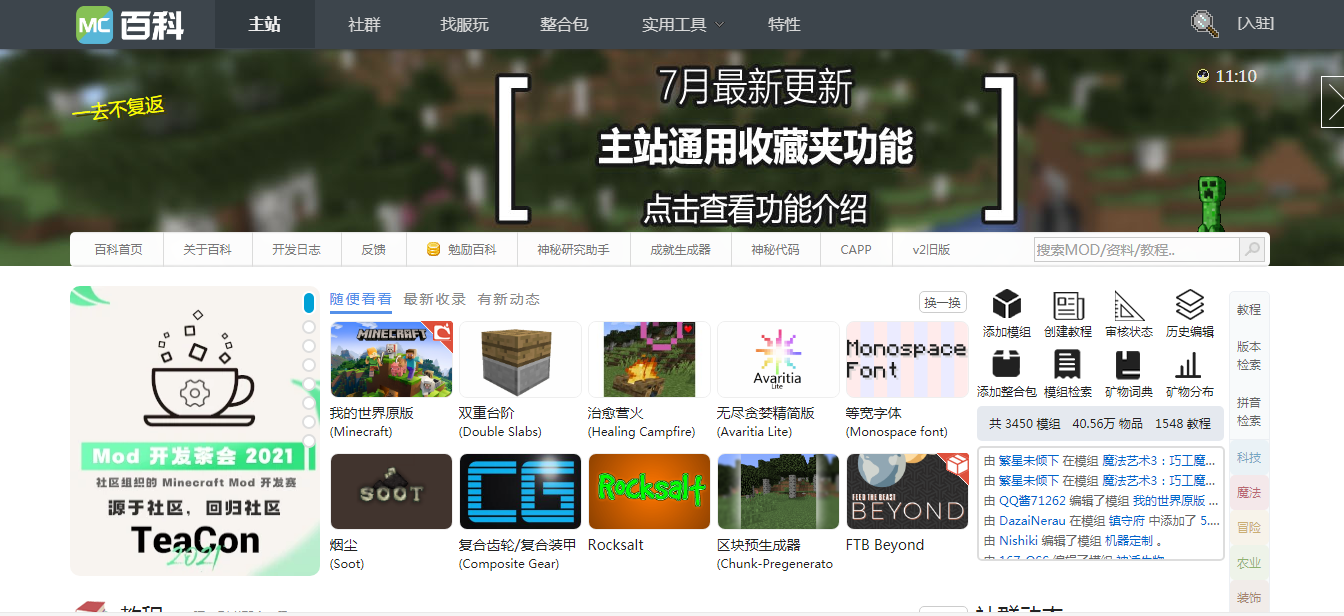Screen dimensions: 1344x616
Task: Click the 7月最新更新 banner announcement
Action: click(x=756, y=146)
